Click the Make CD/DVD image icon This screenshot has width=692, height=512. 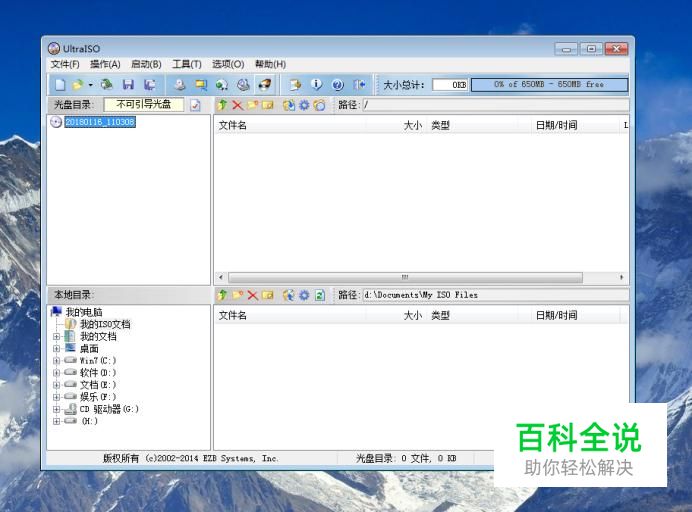tap(179, 84)
